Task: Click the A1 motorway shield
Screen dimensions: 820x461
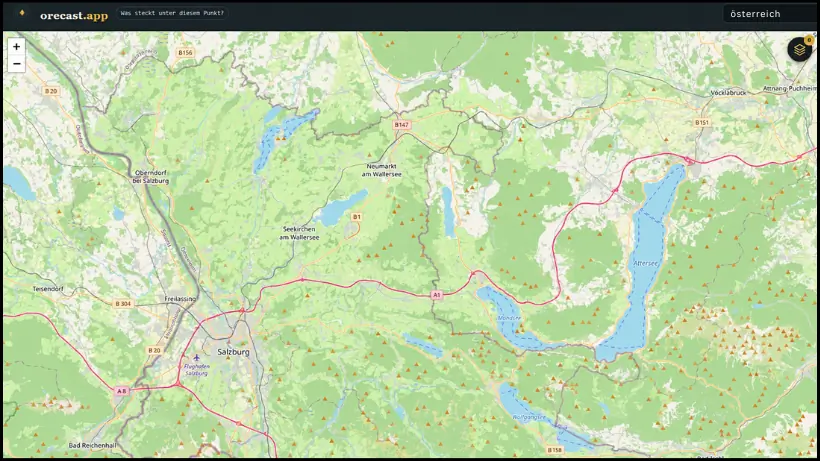Action: [436, 295]
